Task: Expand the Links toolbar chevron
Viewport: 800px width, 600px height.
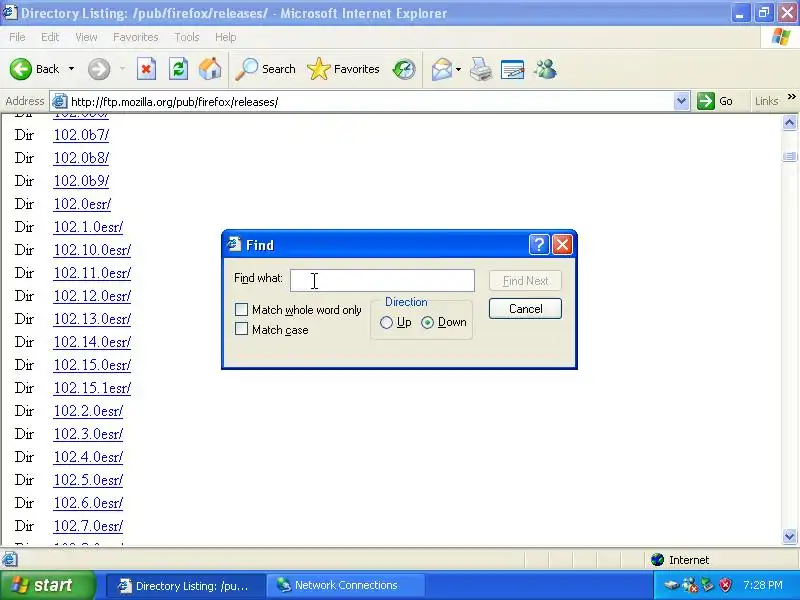Action: click(791, 97)
